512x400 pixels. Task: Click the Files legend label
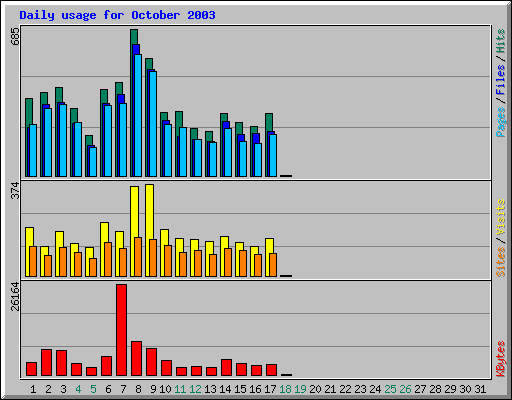click(500, 79)
